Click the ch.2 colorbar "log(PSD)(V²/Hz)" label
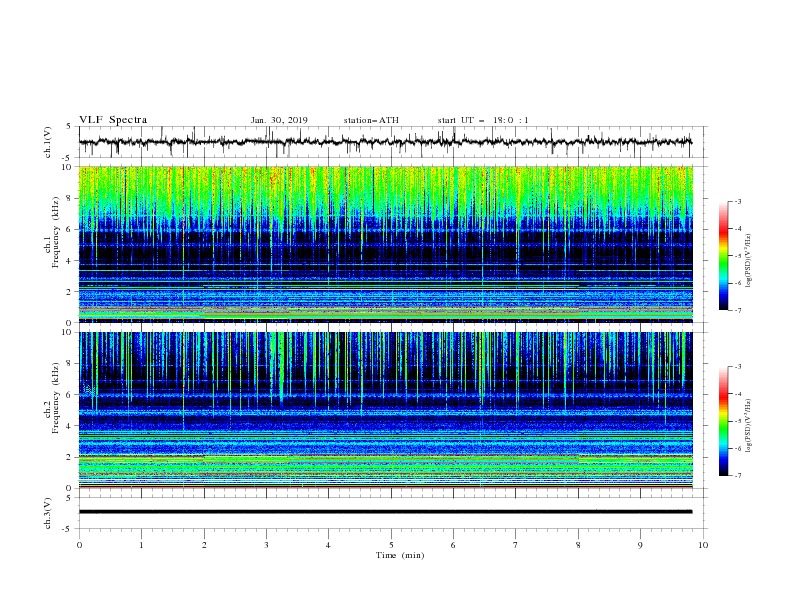 click(x=749, y=425)
